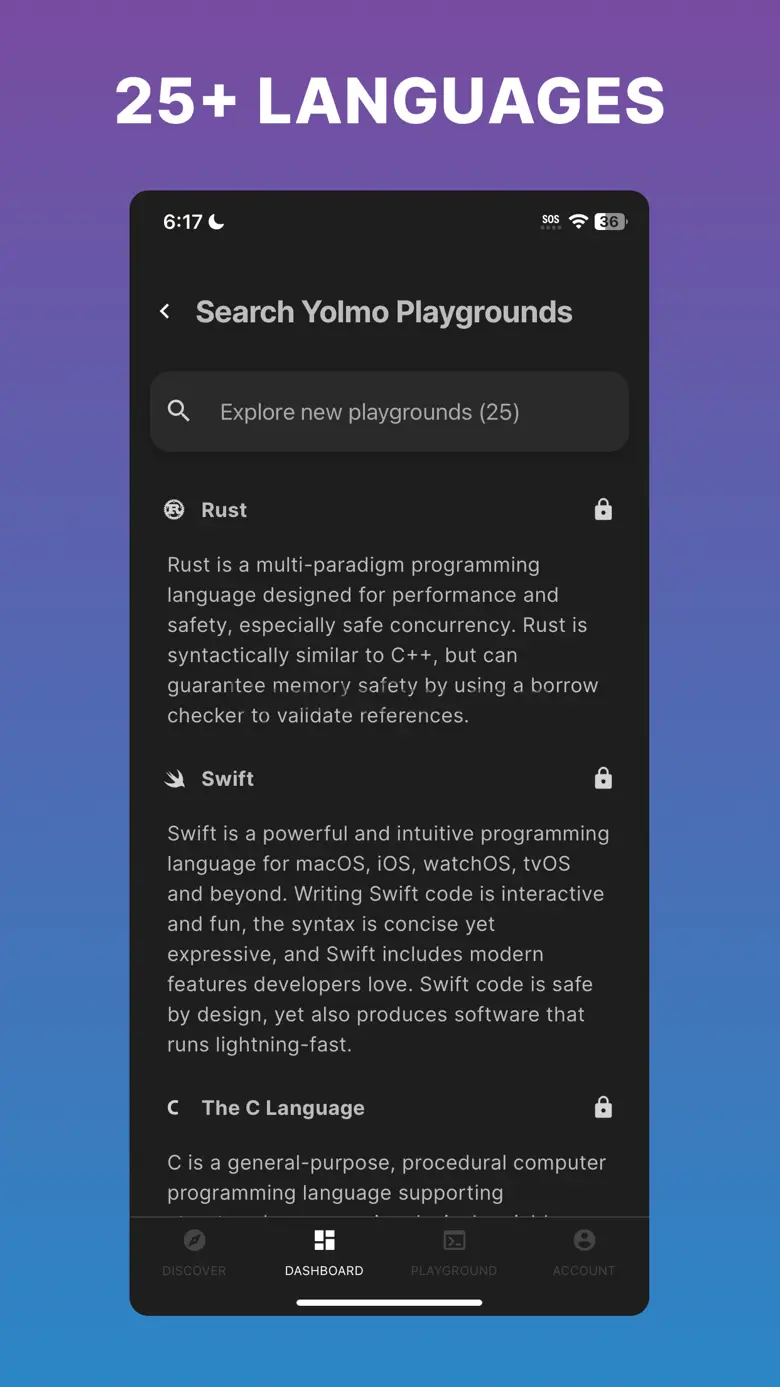
Task: Tap the Account profile icon
Action: point(584,1240)
